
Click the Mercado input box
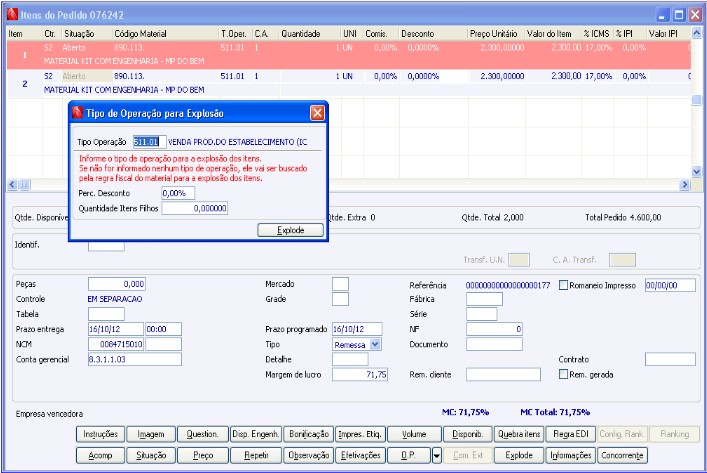tap(340, 284)
